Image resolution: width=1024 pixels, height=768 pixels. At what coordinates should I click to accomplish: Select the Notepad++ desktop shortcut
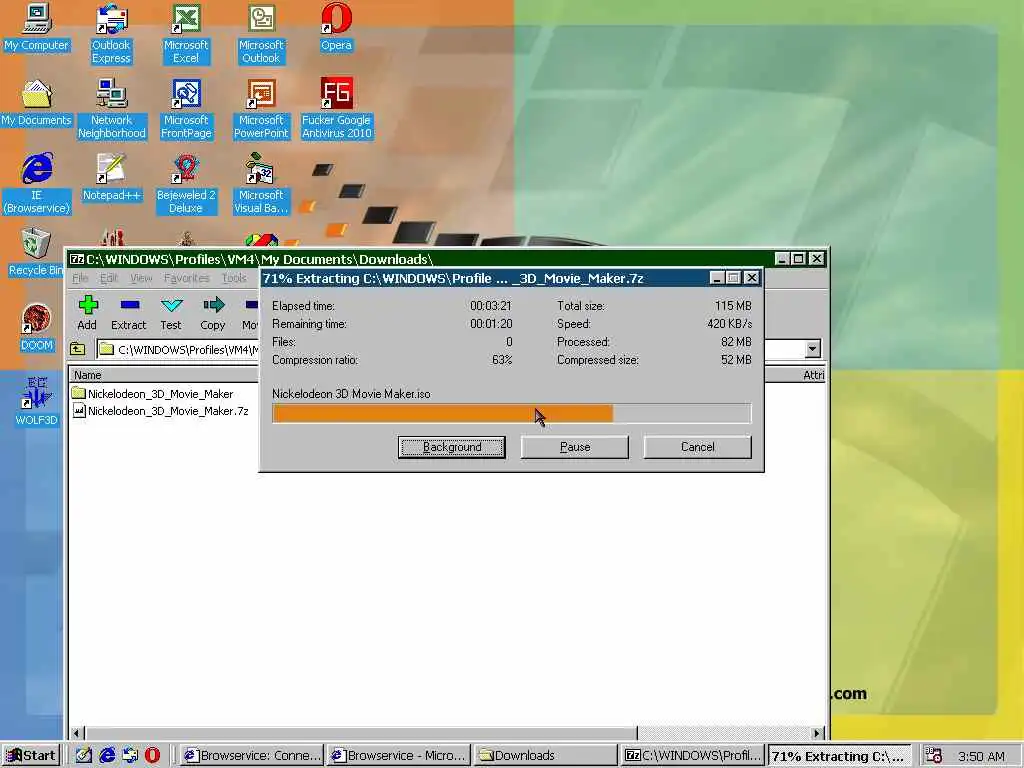[112, 178]
